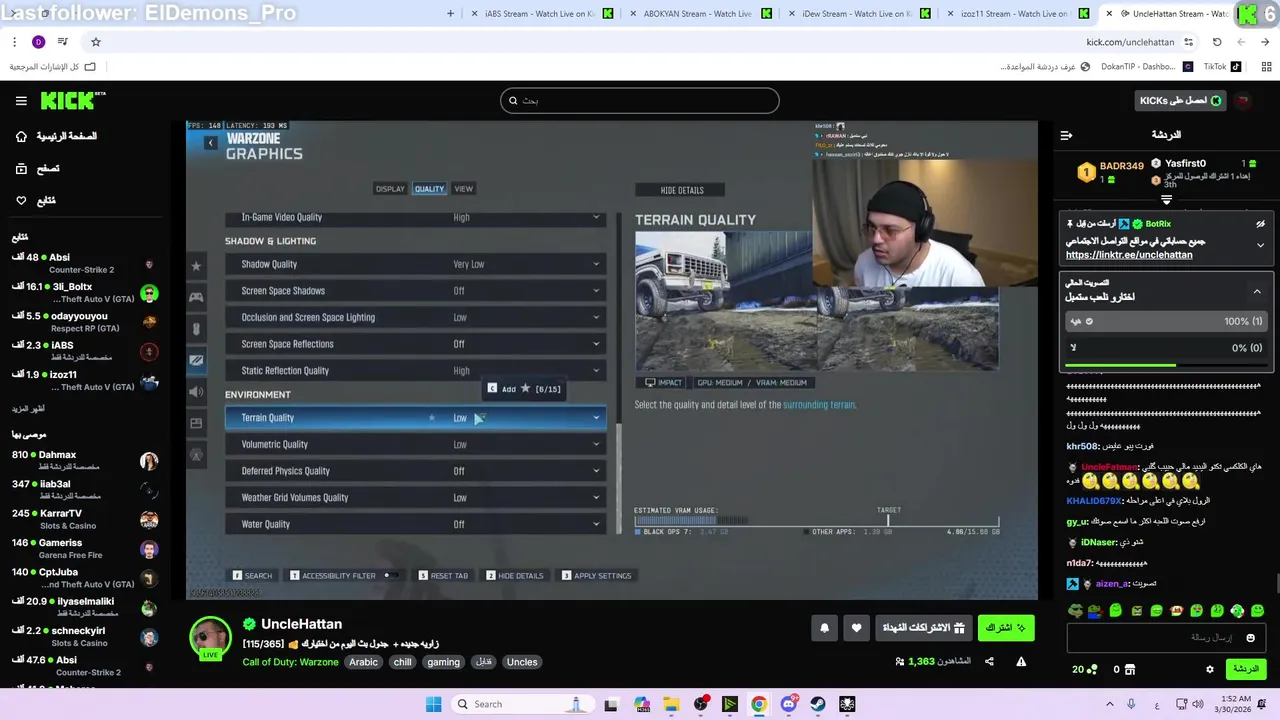Click the Terrain Quality preview image
The image size is (1280, 720).
pyautogui.click(x=816, y=301)
